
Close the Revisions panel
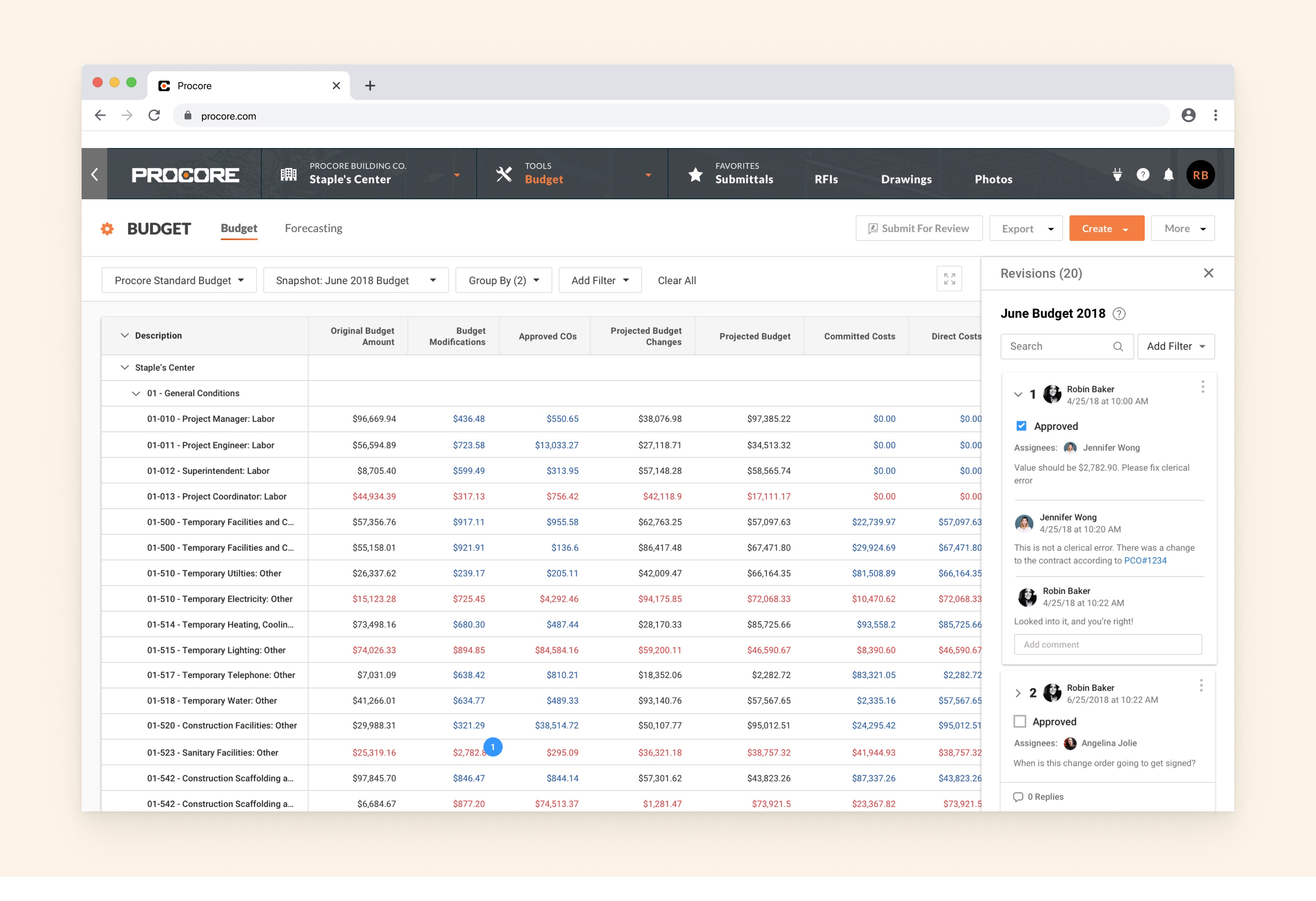pyautogui.click(x=1208, y=274)
